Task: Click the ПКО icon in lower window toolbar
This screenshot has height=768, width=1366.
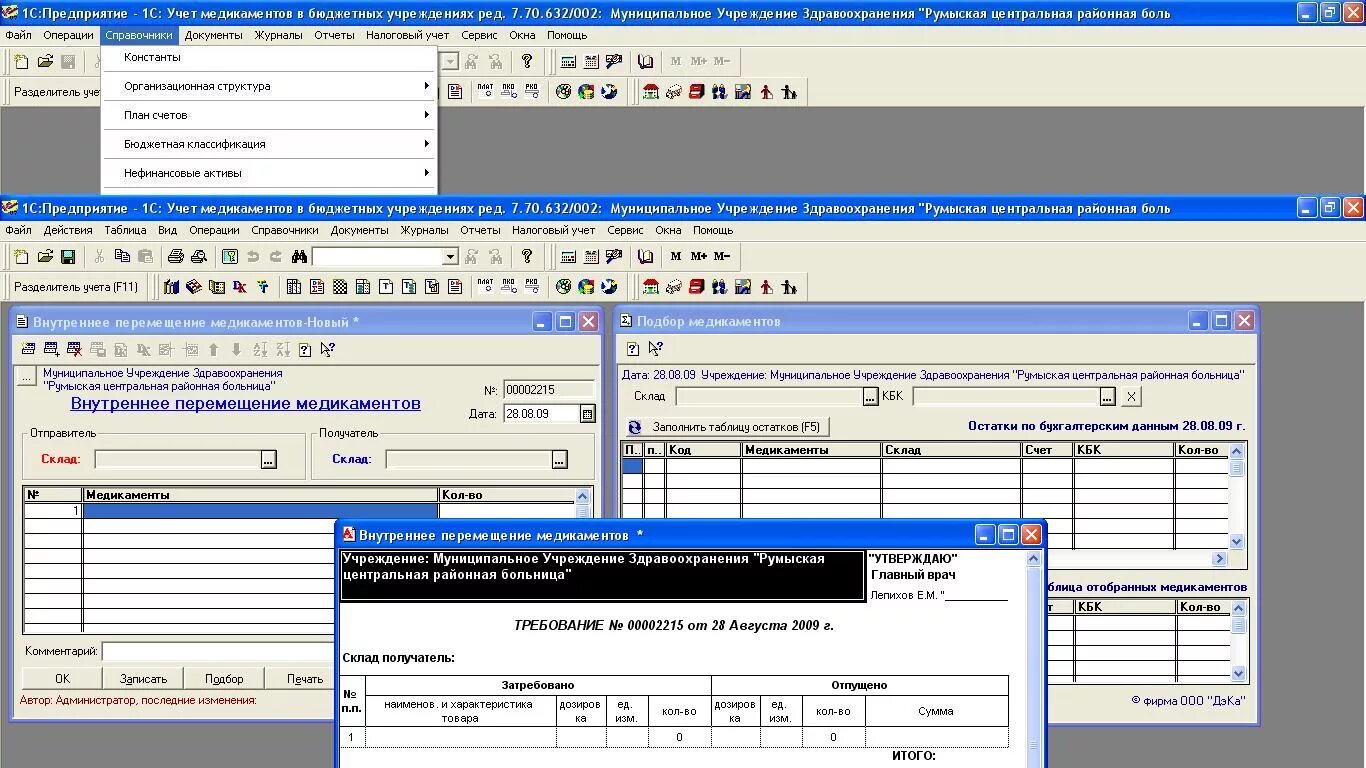Action: point(509,287)
